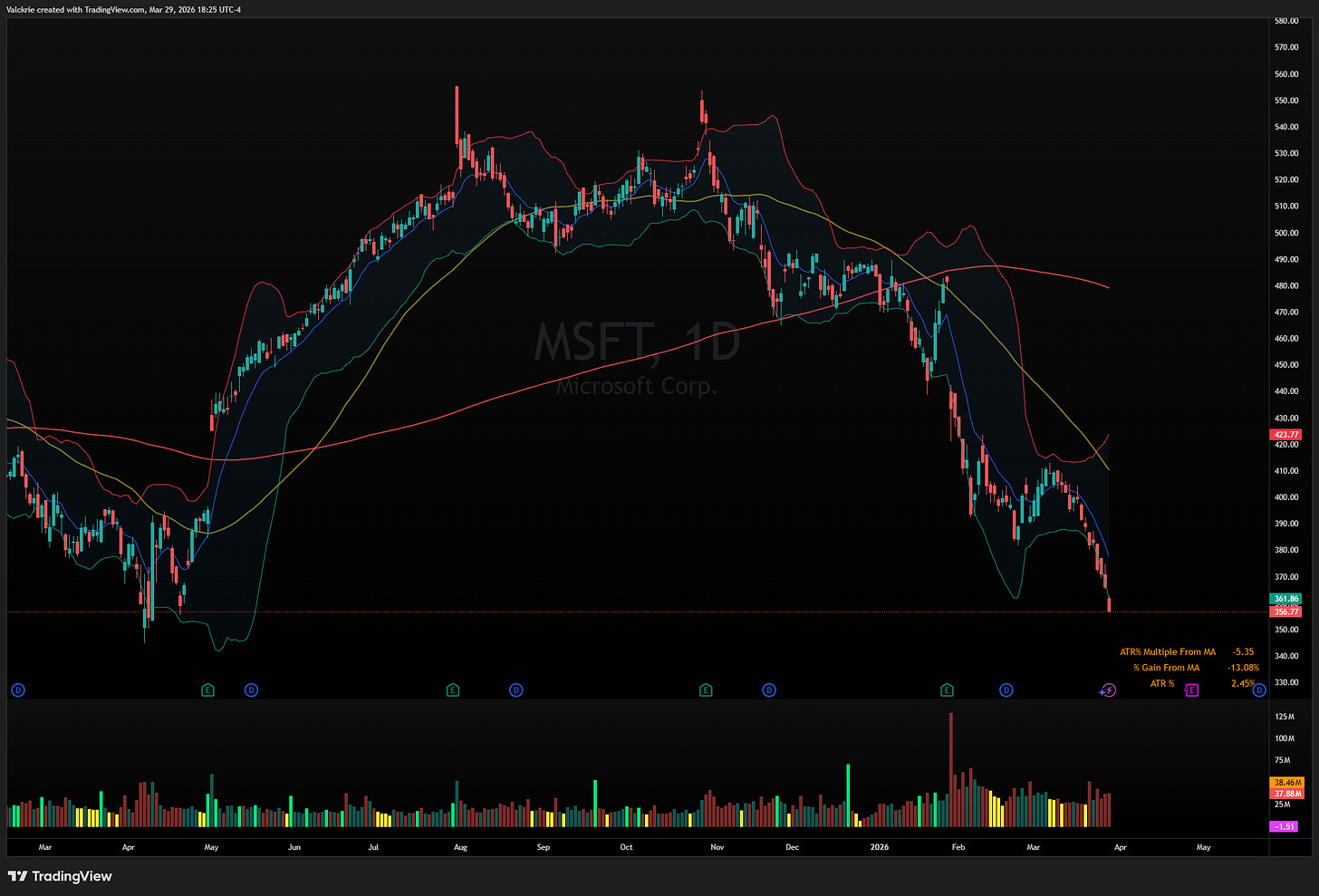Open the earnings E marker just before Feb

(947, 690)
